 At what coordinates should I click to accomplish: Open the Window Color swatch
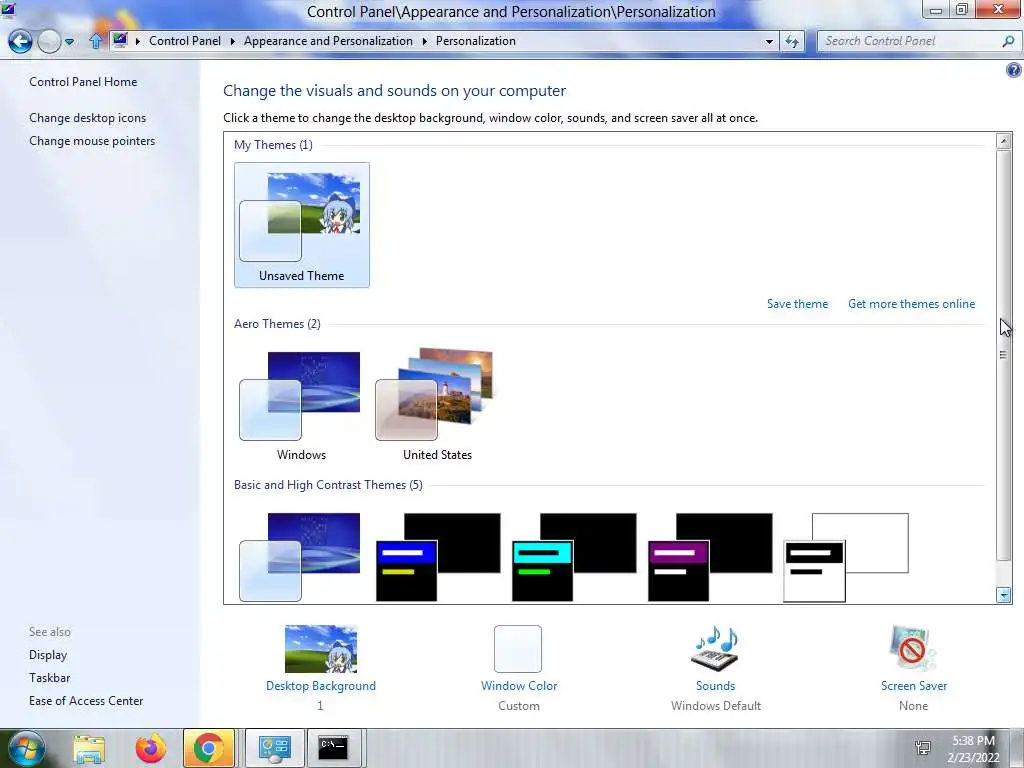[518, 648]
